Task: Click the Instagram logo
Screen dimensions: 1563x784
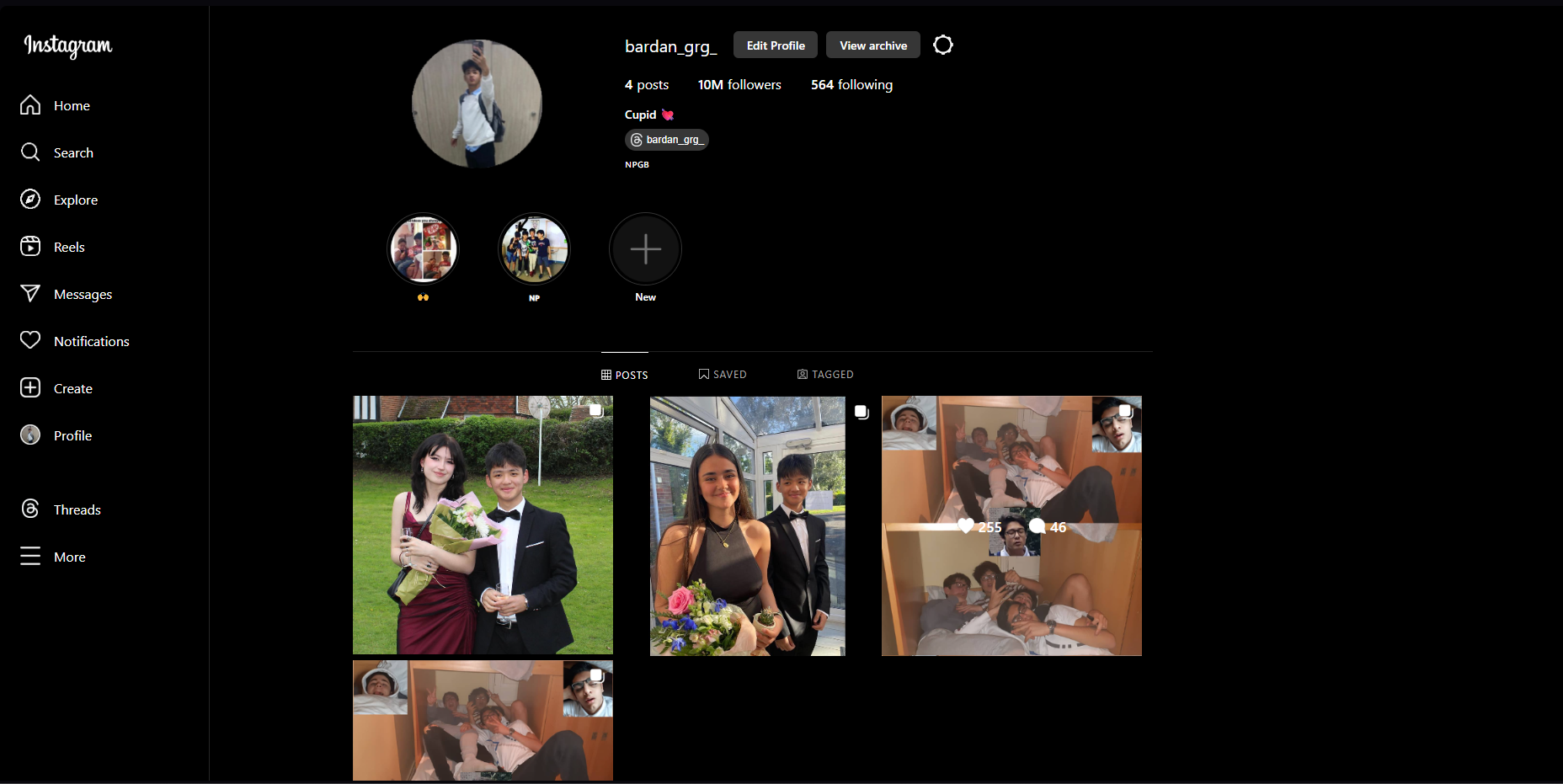Action: pos(67,45)
